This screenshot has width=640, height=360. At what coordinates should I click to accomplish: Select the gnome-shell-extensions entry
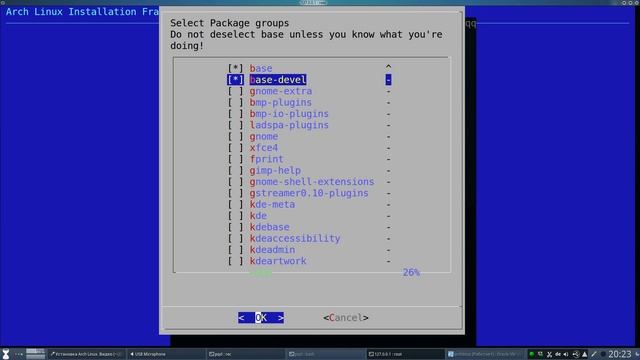click(312, 182)
